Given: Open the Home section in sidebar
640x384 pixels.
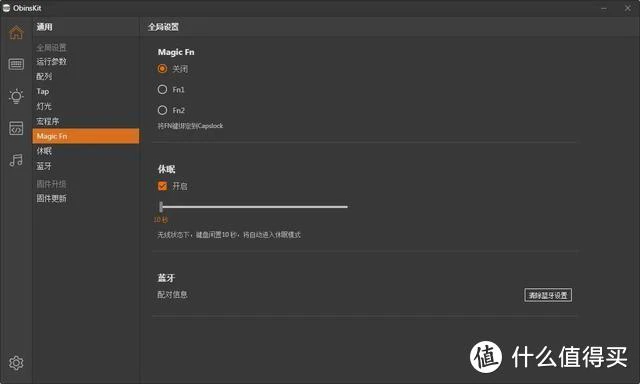Looking at the screenshot, I should tap(16, 33).
